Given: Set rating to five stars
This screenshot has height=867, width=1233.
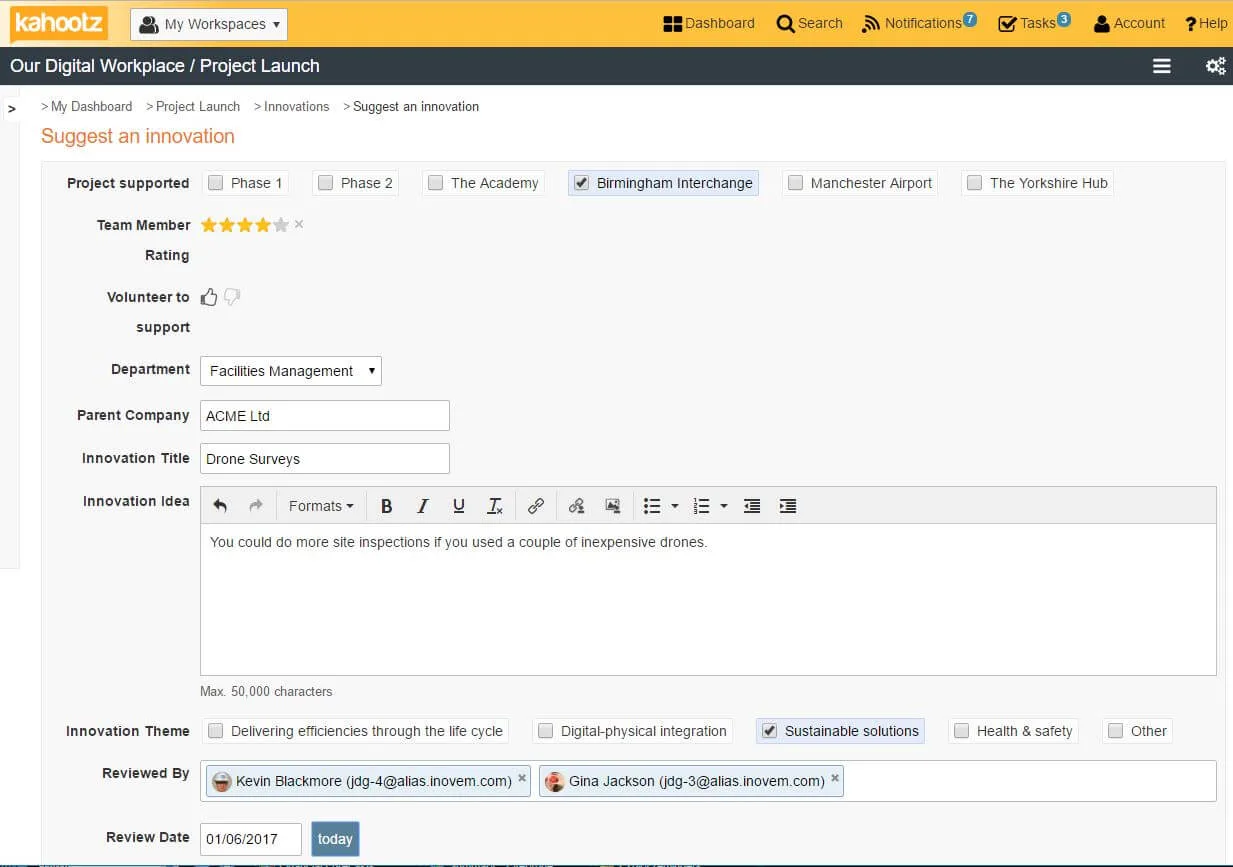Looking at the screenshot, I should tap(281, 225).
